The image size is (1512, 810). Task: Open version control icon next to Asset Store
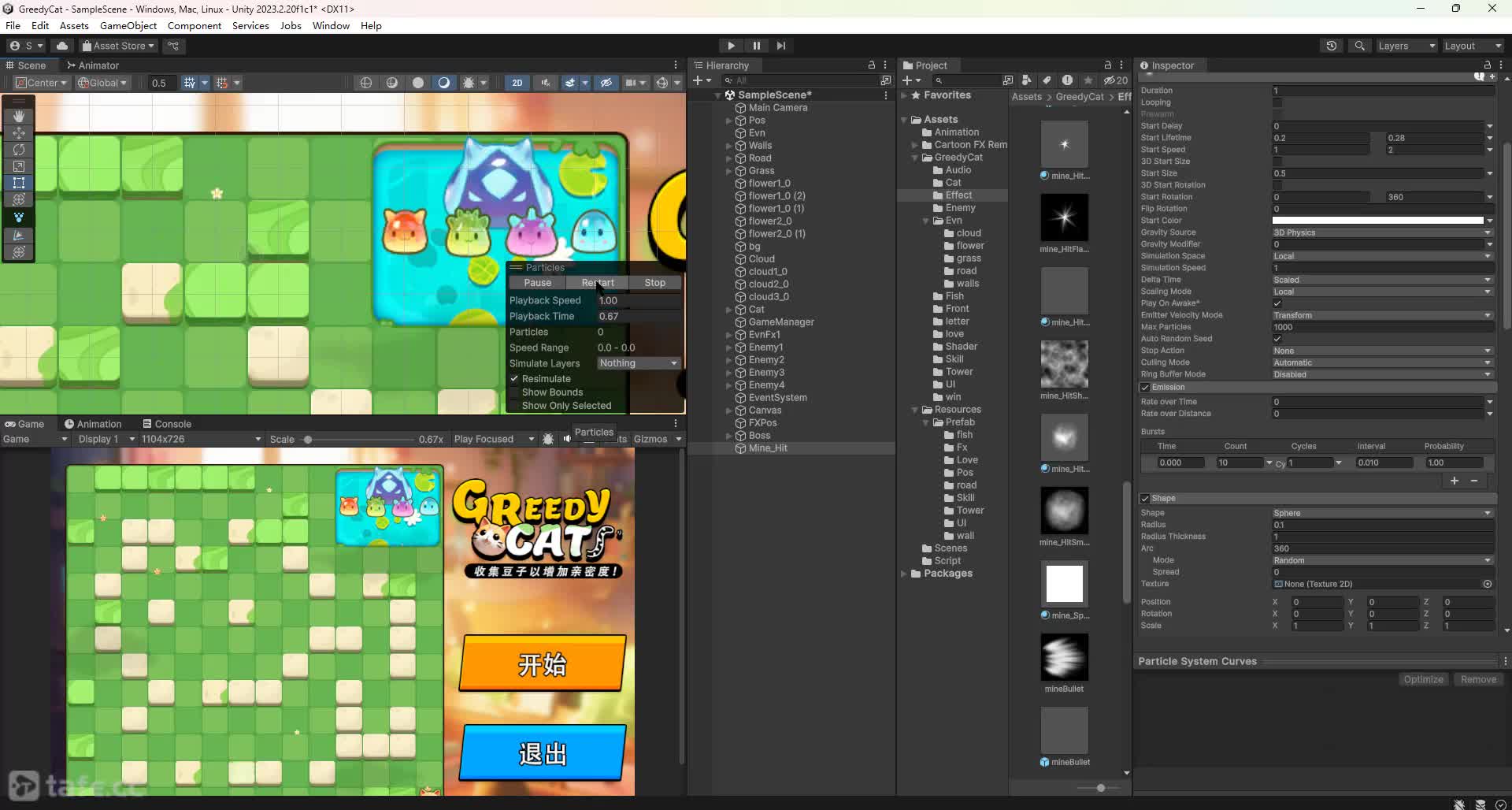[x=173, y=46]
